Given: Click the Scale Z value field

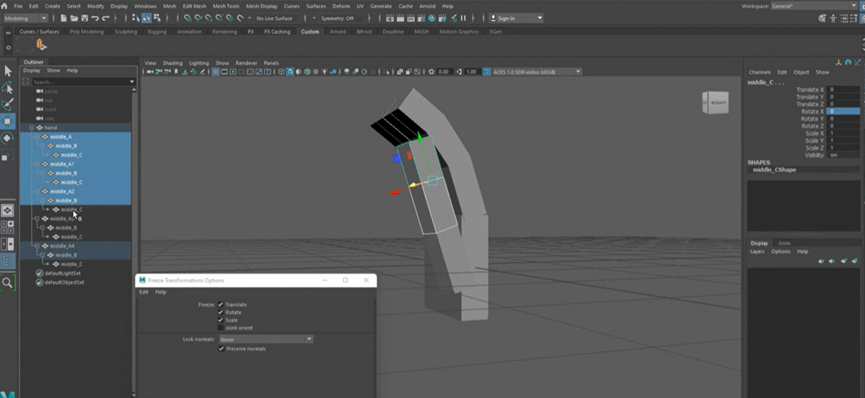Looking at the screenshot, I should point(843,148).
